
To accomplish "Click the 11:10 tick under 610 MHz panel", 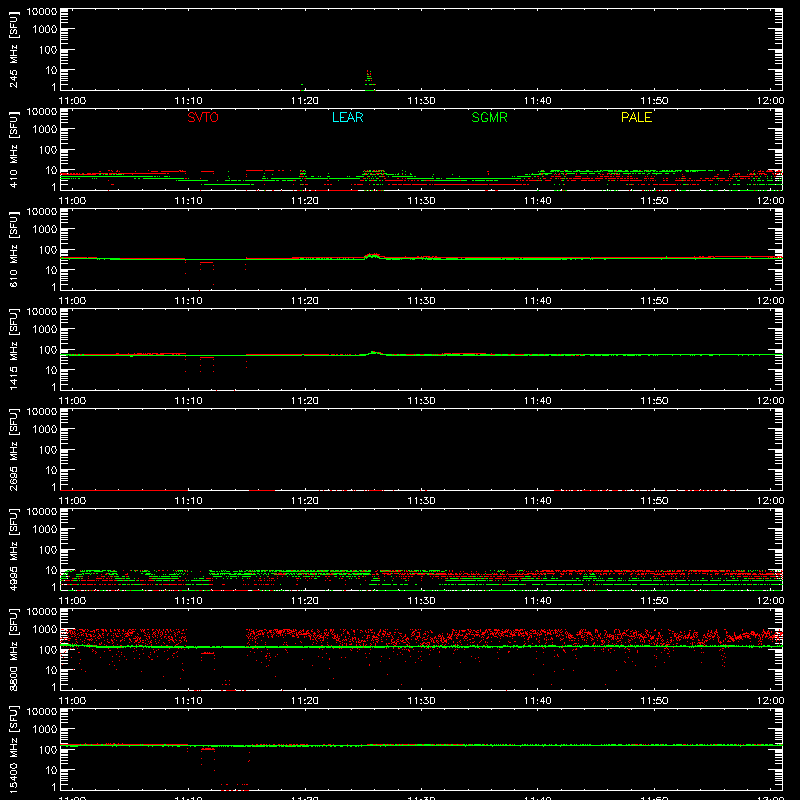I will (x=188, y=301).
